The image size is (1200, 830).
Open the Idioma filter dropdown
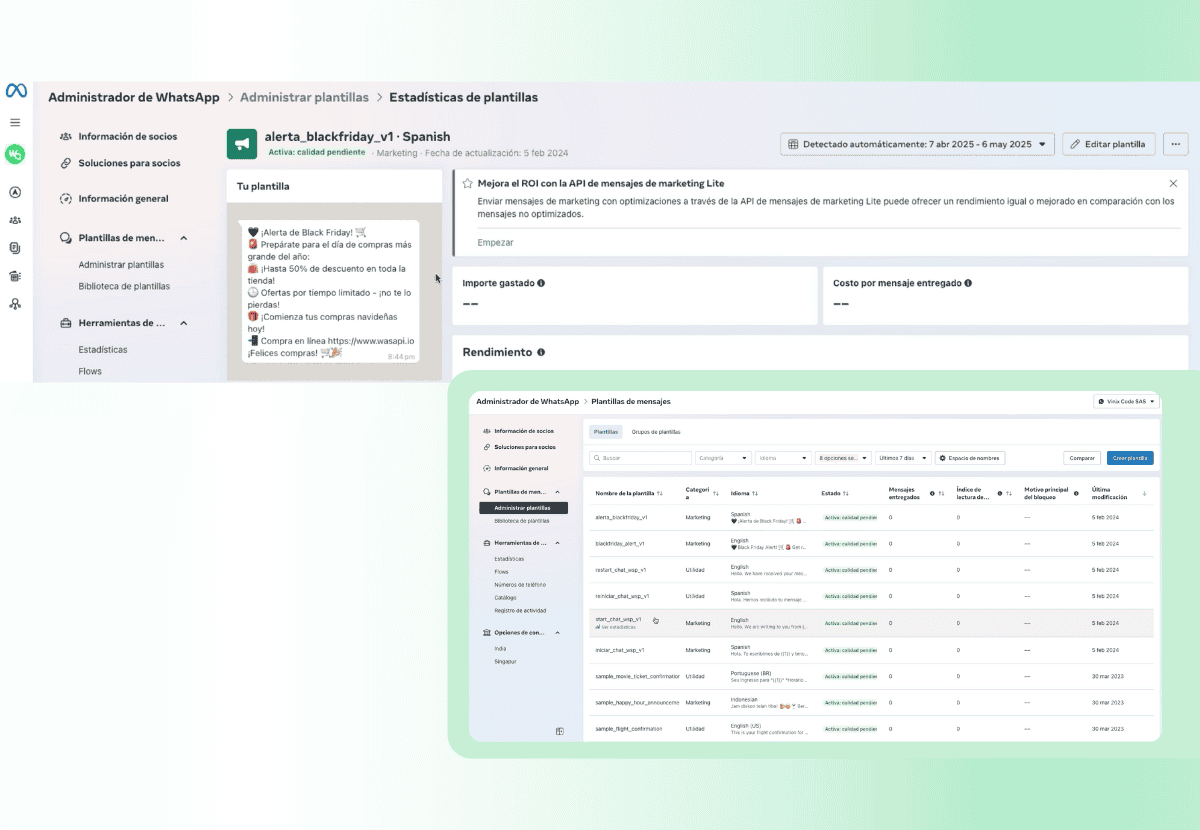pos(783,458)
